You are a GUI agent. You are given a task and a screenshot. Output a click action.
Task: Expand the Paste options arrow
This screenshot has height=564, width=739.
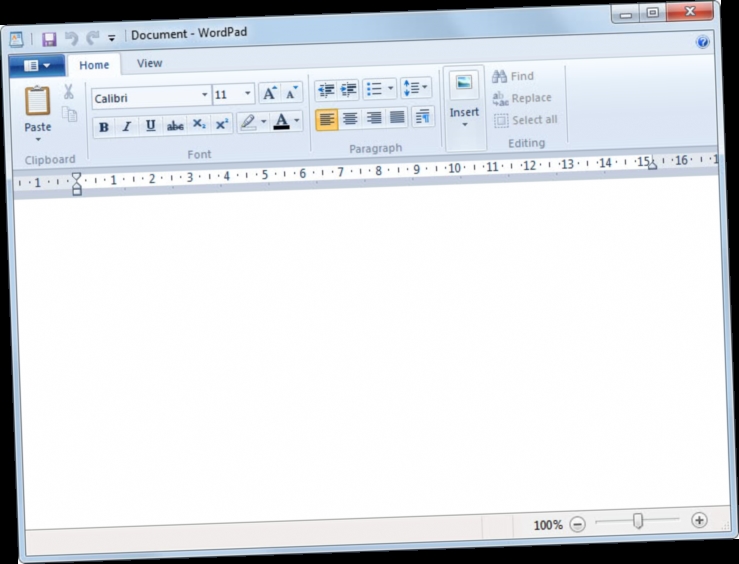tap(38, 139)
